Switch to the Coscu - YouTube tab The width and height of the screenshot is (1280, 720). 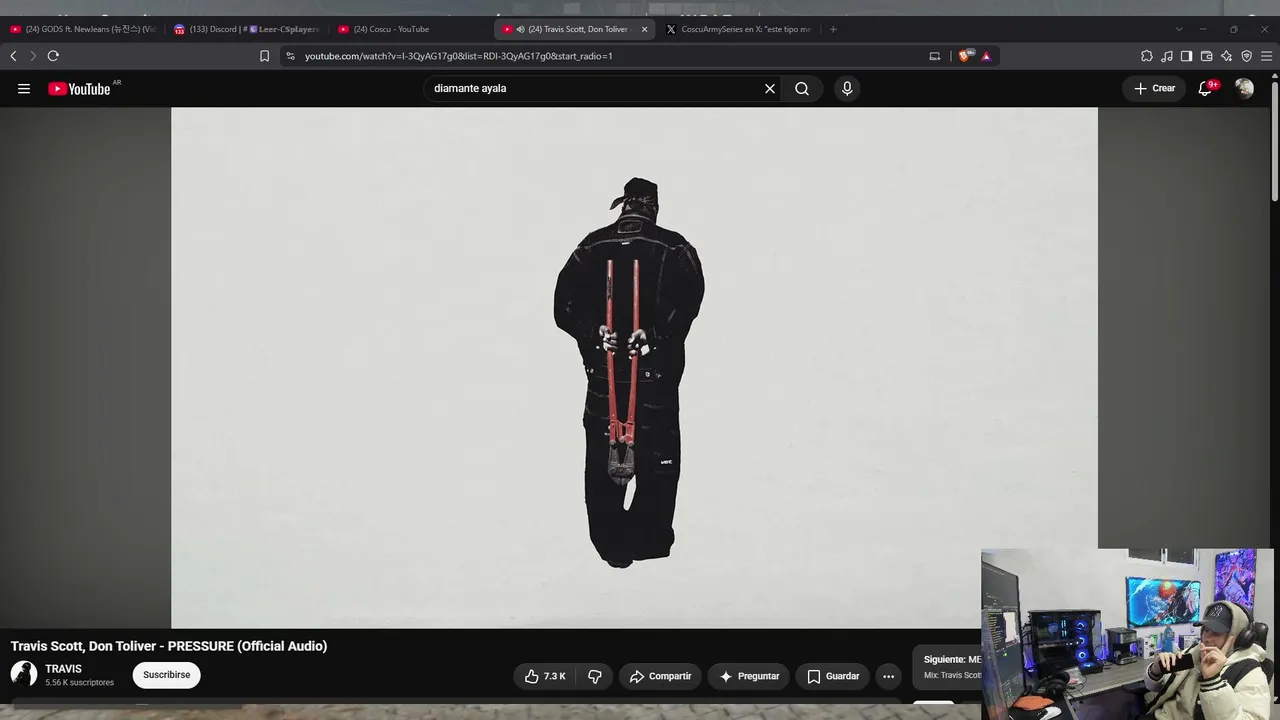click(410, 29)
